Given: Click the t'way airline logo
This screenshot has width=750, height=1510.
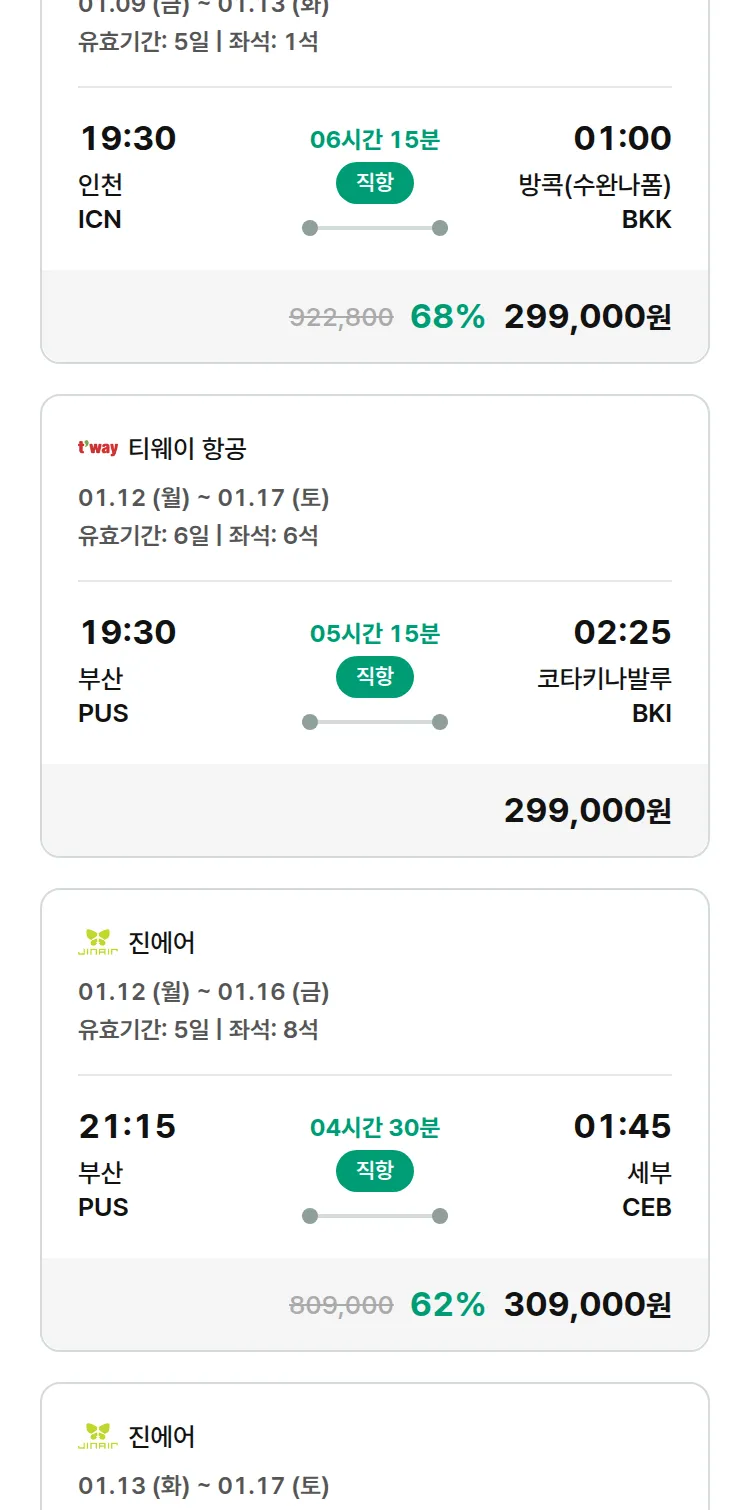Looking at the screenshot, I should tap(98, 448).
